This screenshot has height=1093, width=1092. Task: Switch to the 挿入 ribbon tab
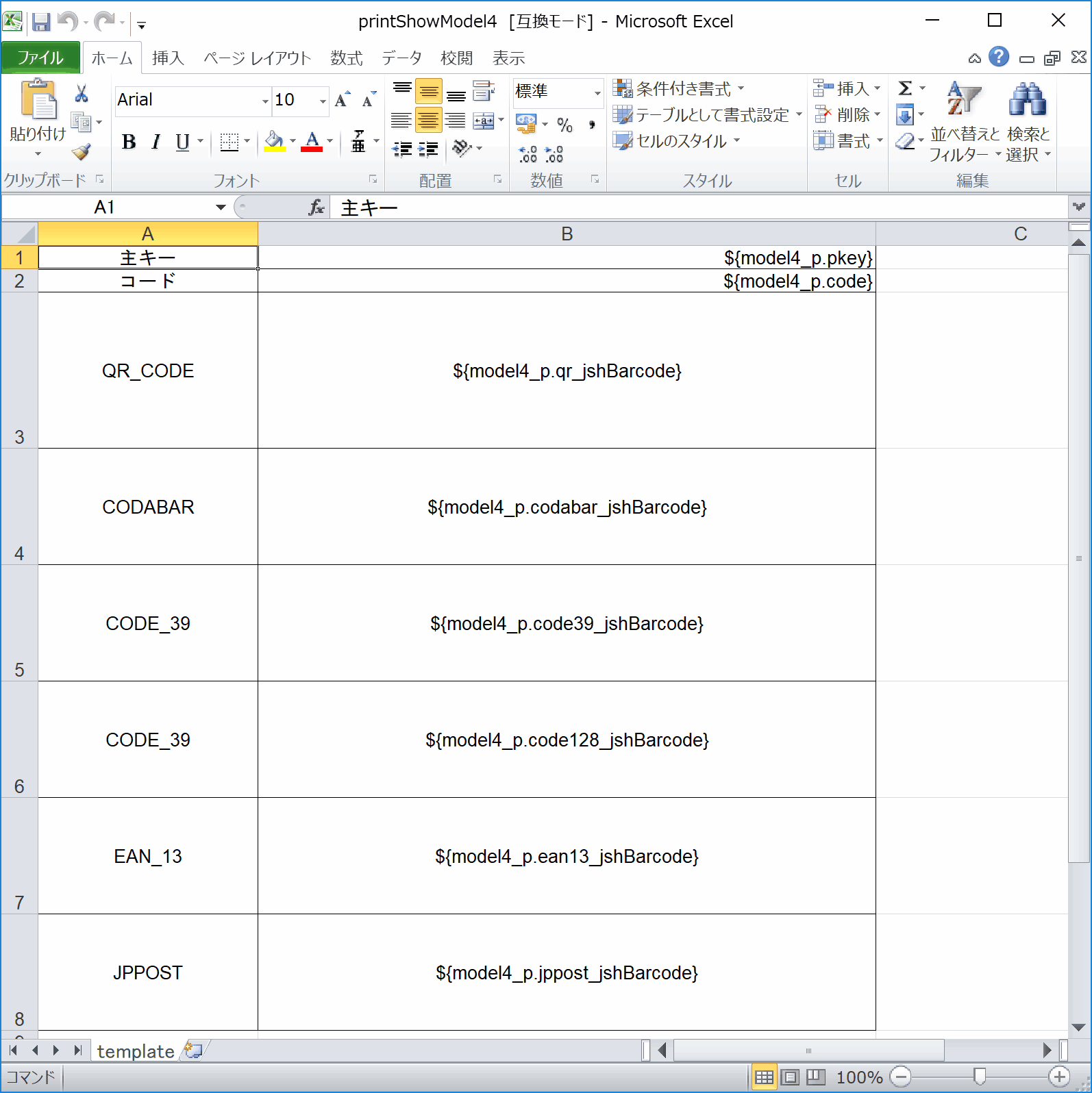(x=168, y=58)
